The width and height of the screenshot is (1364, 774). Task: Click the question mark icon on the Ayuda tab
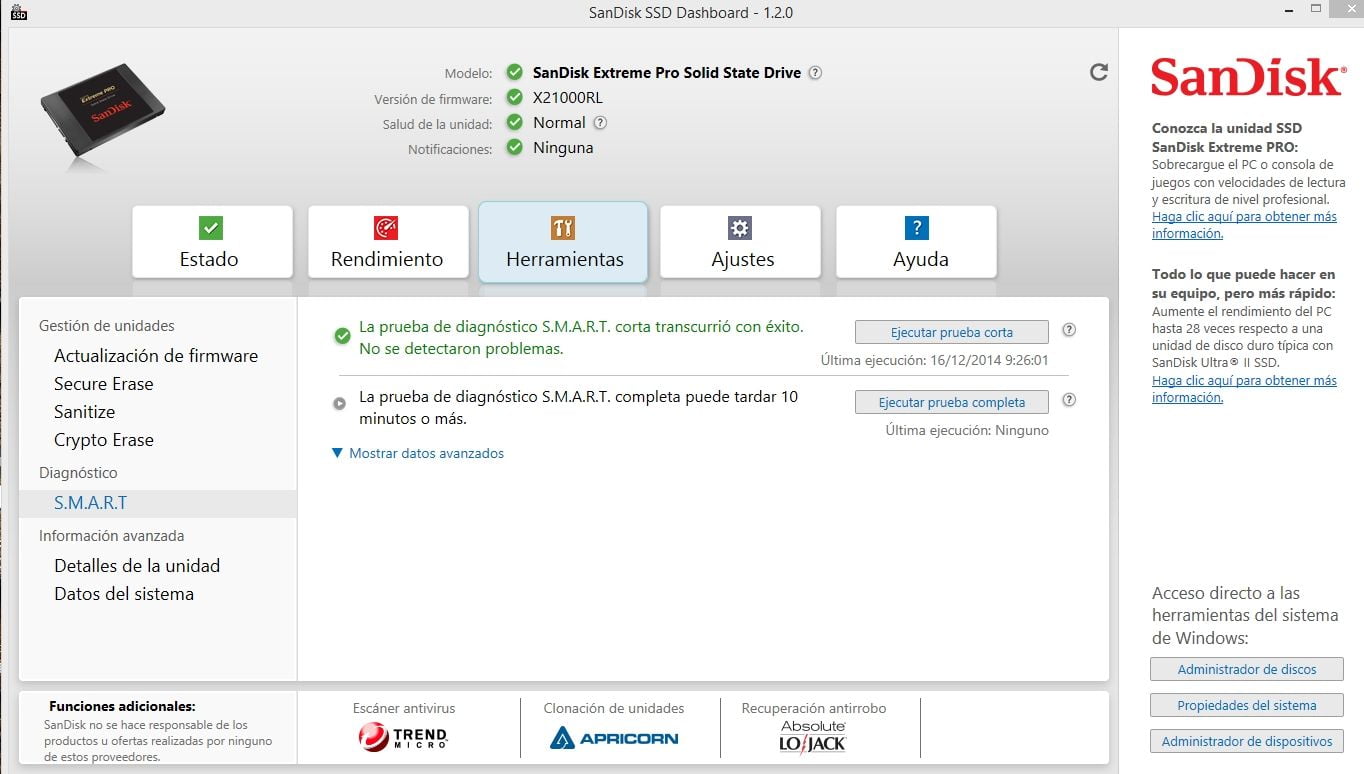tap(916, 227)
